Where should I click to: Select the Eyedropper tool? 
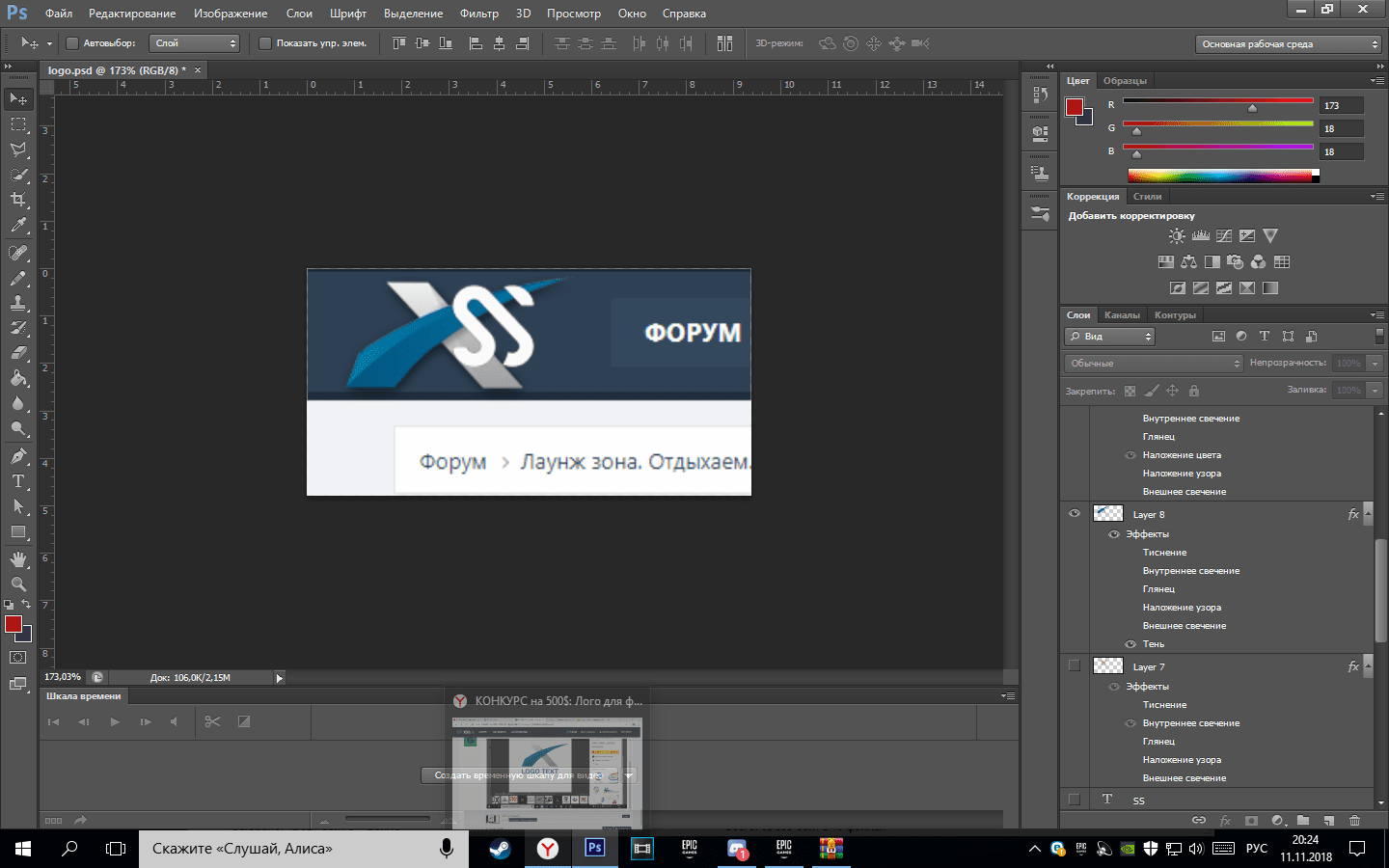(x=18, y=226)
